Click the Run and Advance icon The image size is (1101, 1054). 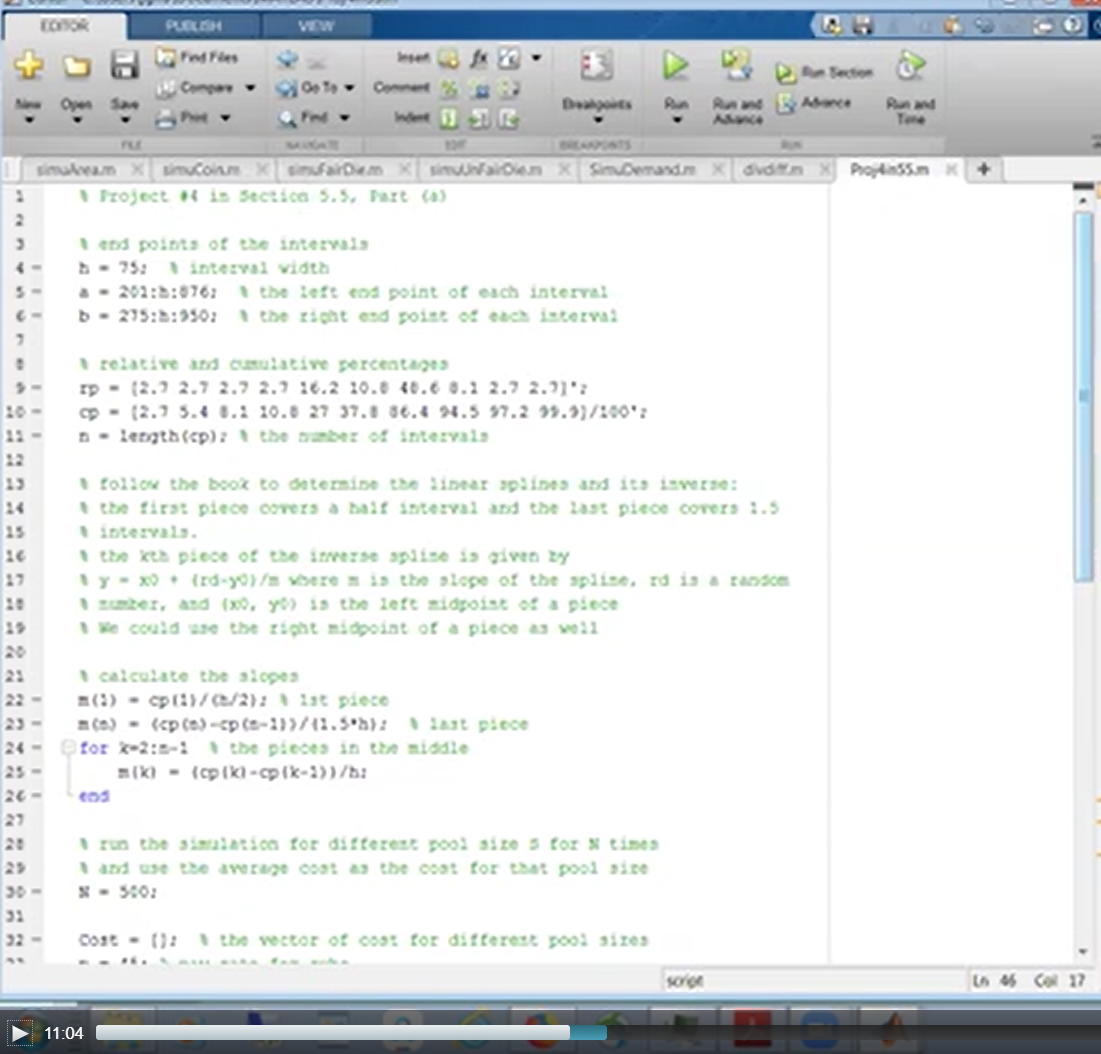(x=737, y=66)
